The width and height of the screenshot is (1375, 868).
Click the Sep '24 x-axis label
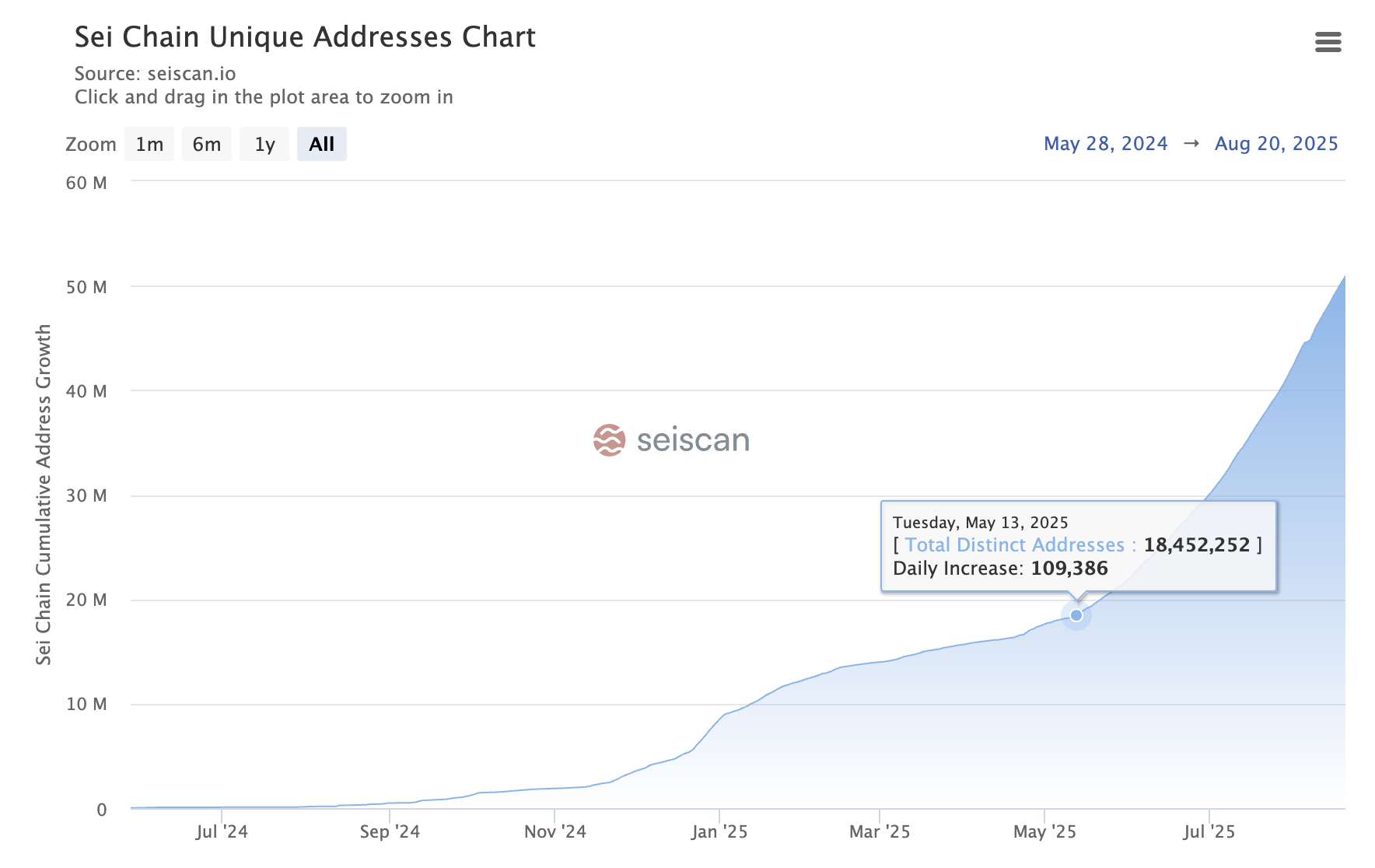coord(389,831)
